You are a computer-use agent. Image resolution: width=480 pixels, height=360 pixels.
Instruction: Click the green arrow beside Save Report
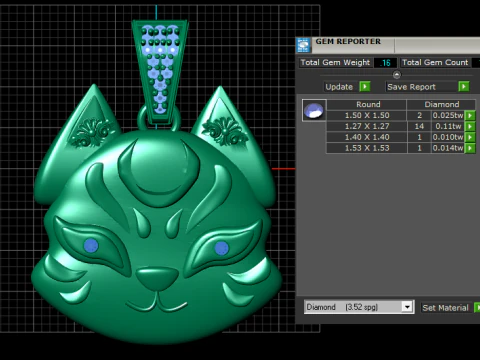[x=464, y=87]
